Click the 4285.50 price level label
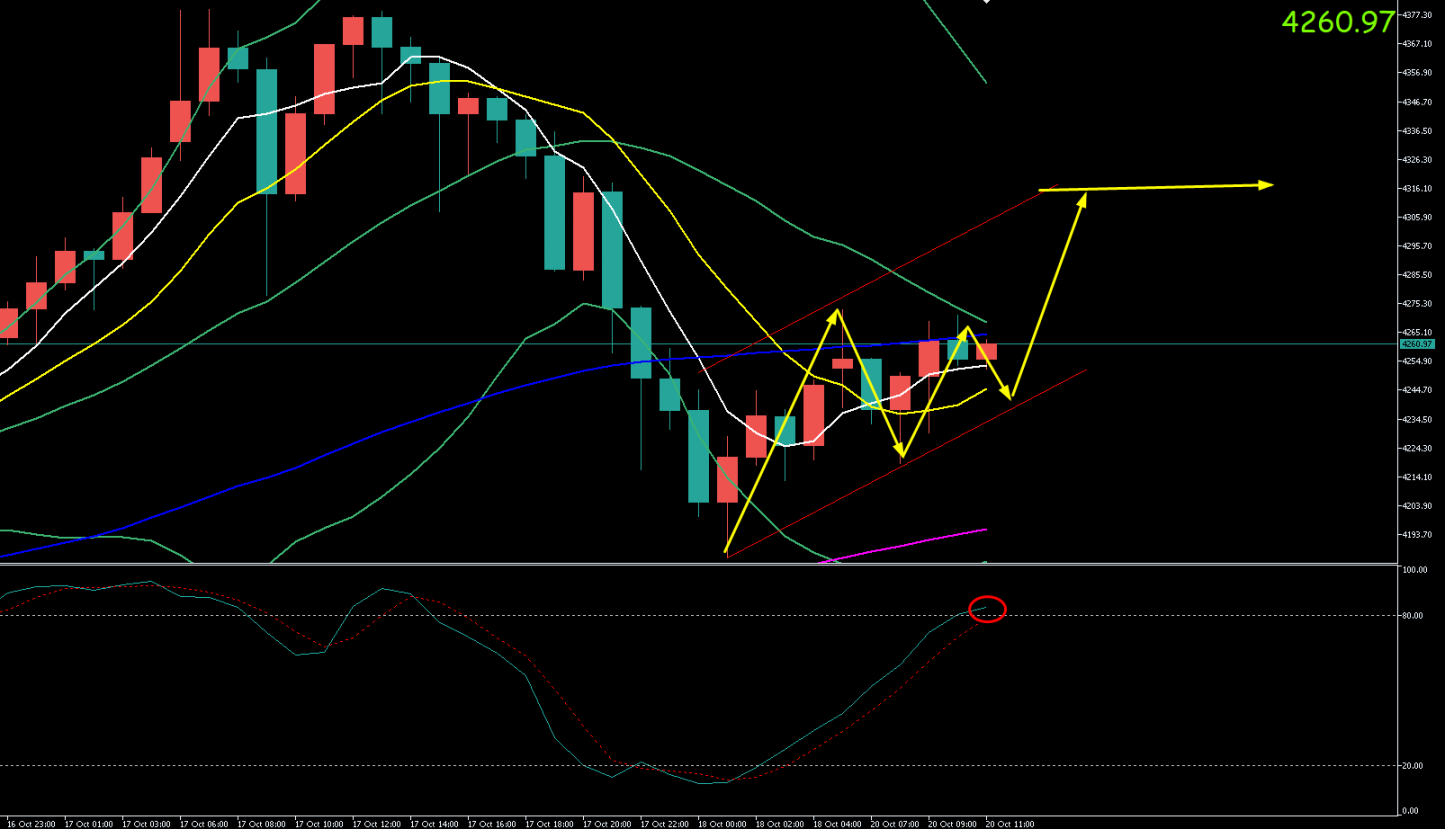Viewport: 1445px width, 829px height. [x=1417, y=275]
